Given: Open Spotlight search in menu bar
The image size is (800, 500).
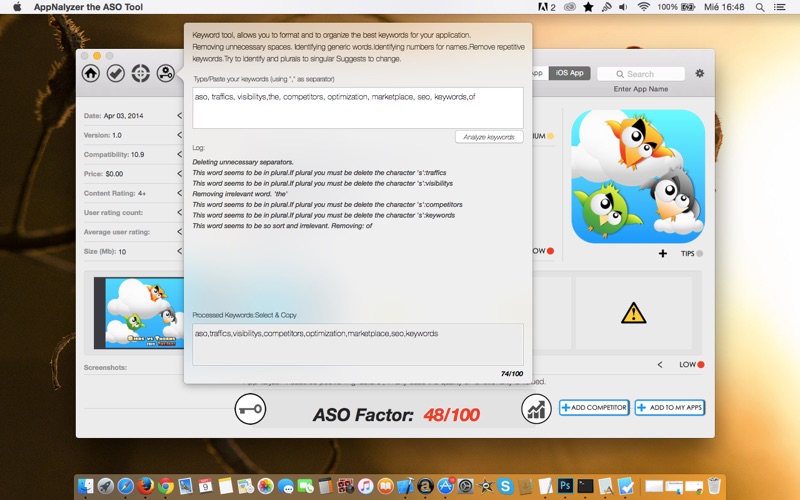Looking at the screenshot, I should pyautogui.click(x=760, y=7).
